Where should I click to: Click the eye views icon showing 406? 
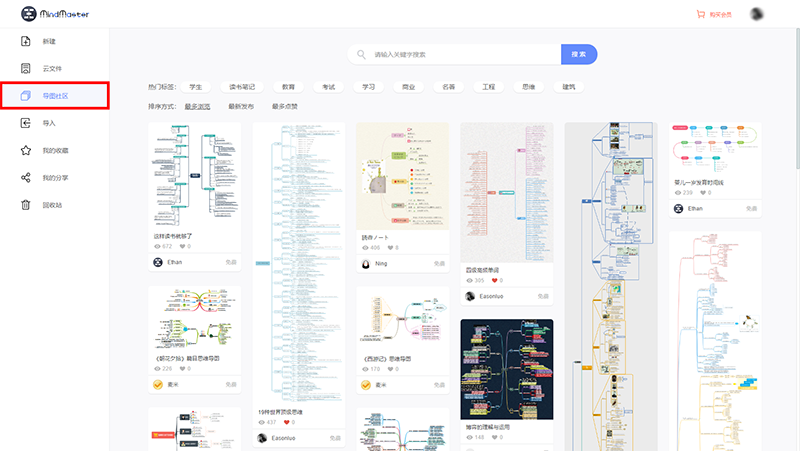[x=365, y=248]
